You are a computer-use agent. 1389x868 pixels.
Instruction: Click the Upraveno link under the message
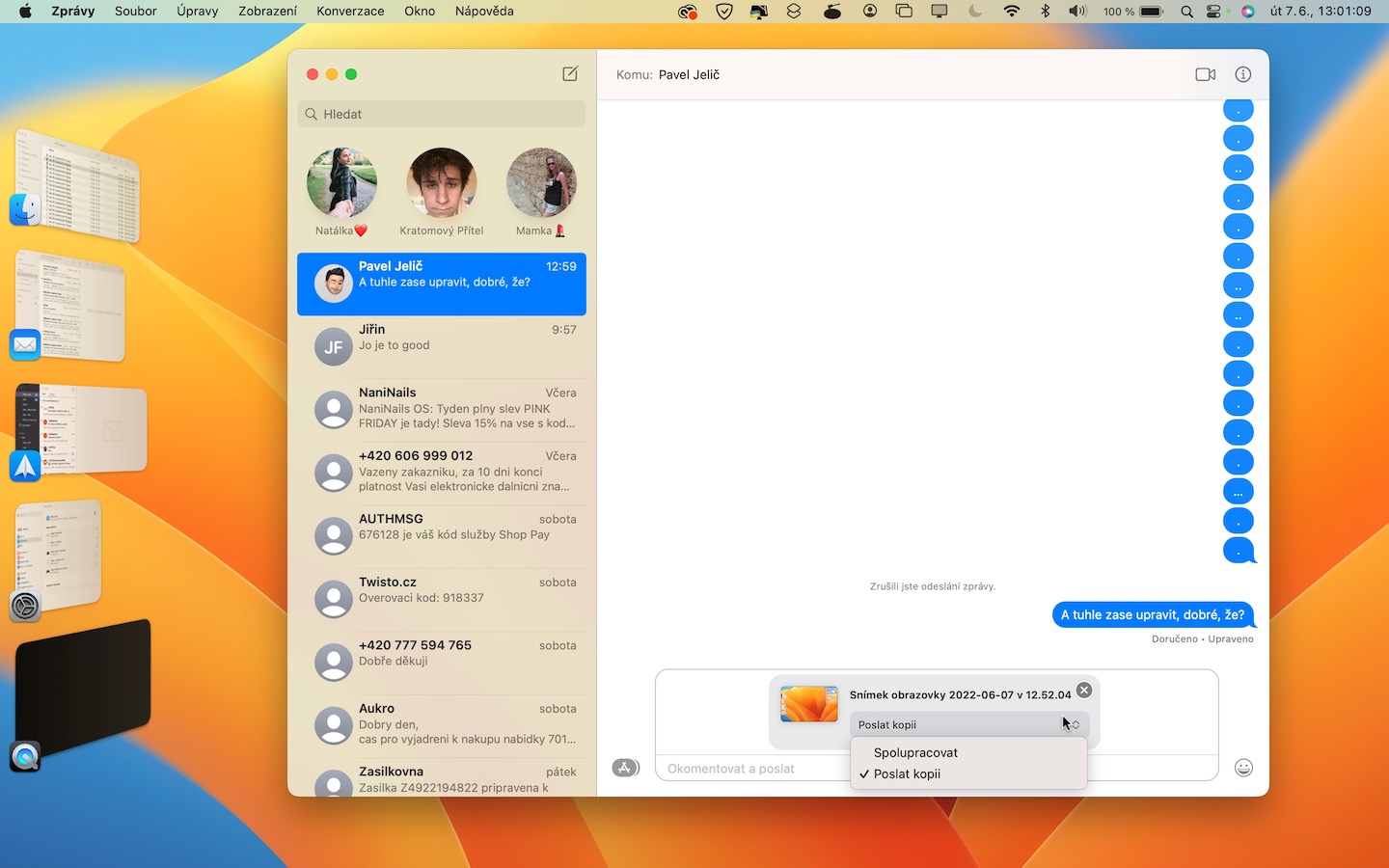(x=1231, y=639)
